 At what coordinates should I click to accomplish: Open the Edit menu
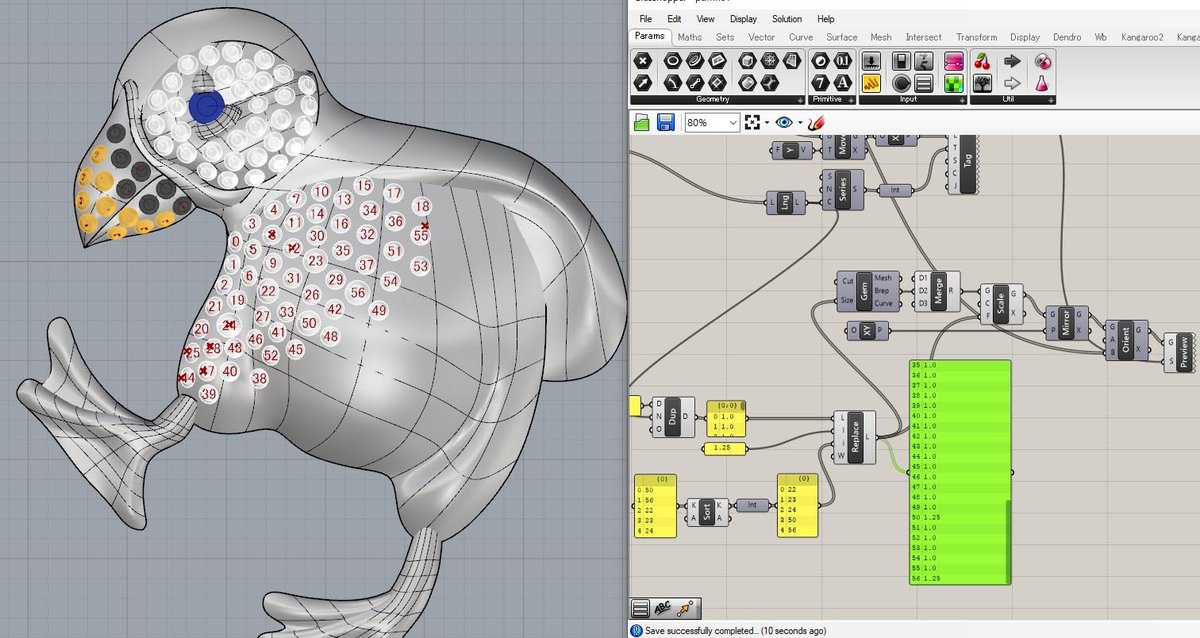675,19
